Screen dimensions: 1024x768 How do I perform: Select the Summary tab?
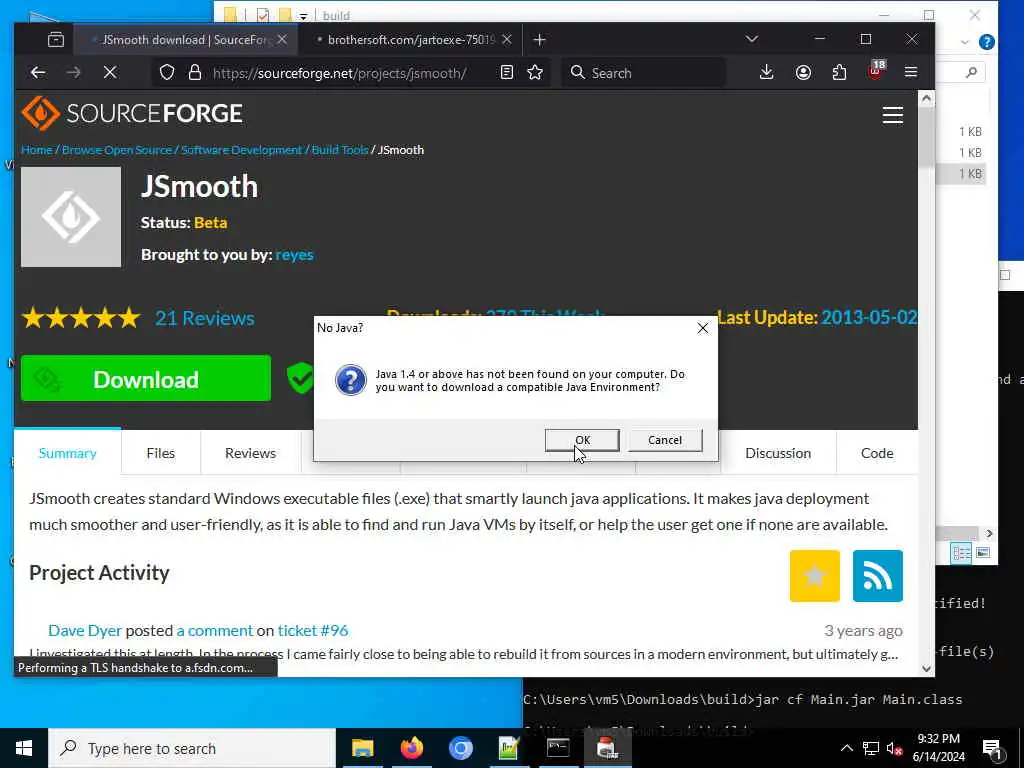pos(67,453)
